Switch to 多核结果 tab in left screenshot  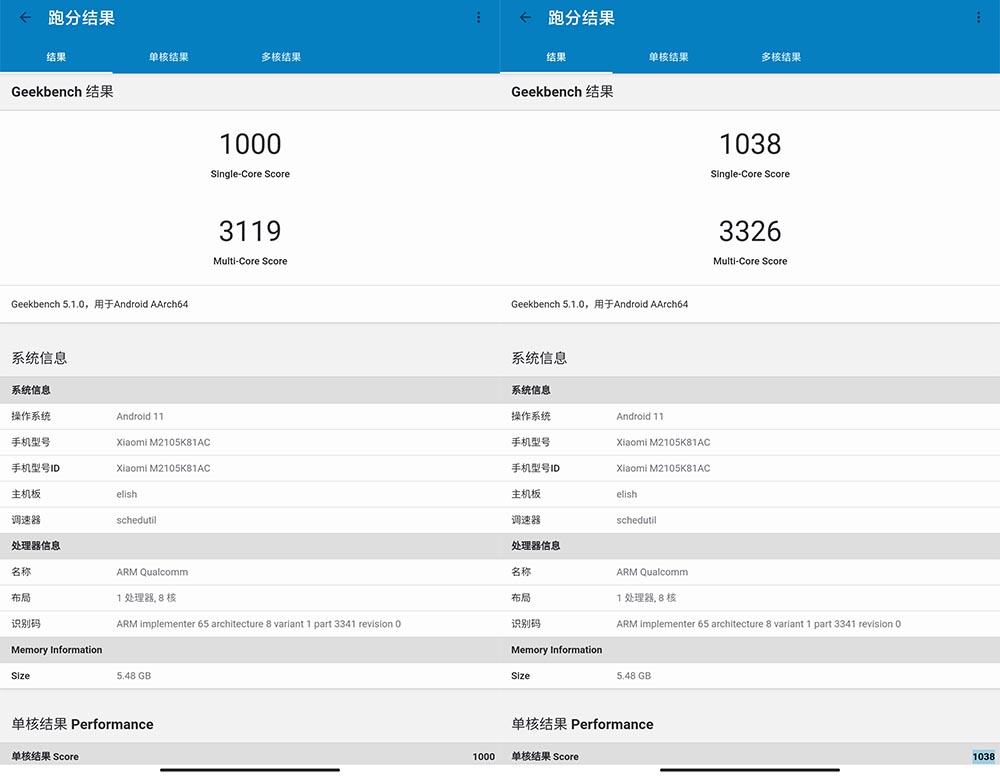pyautogui.click(x=281, y=57)
